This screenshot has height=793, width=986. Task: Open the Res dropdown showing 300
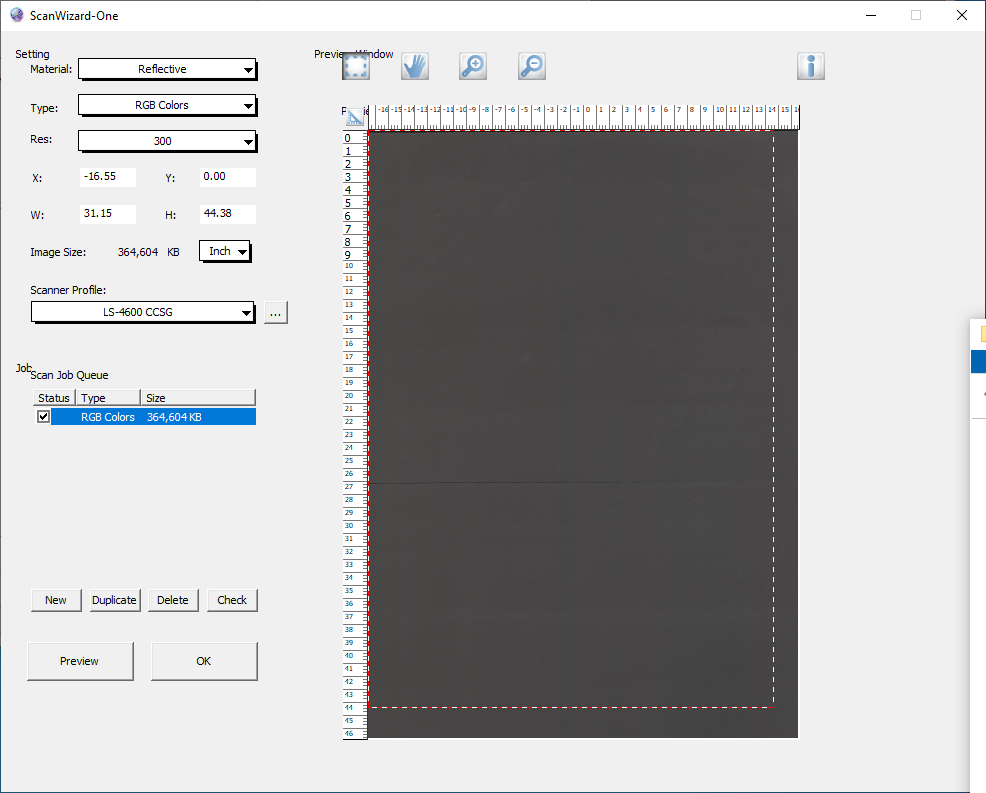(x=167, y=141)
